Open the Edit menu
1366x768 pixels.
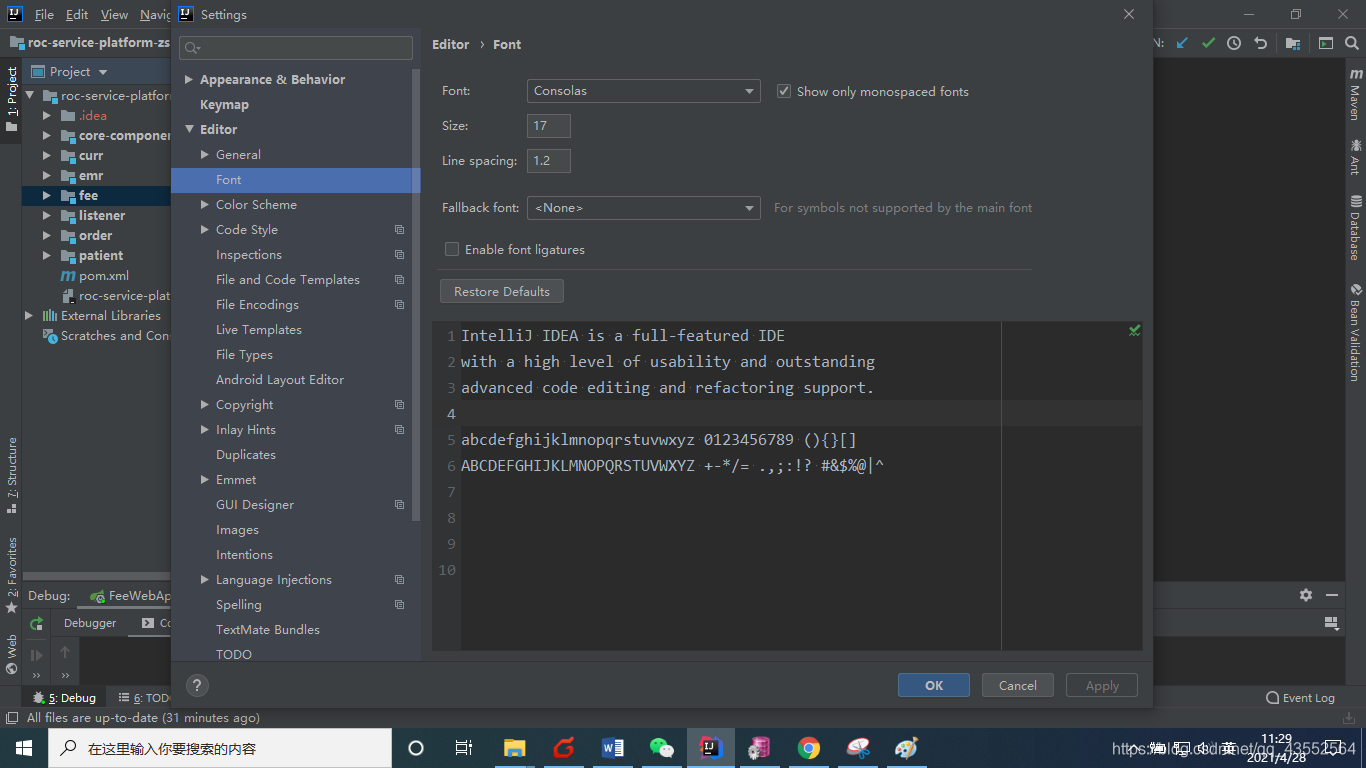click(77, 15)
